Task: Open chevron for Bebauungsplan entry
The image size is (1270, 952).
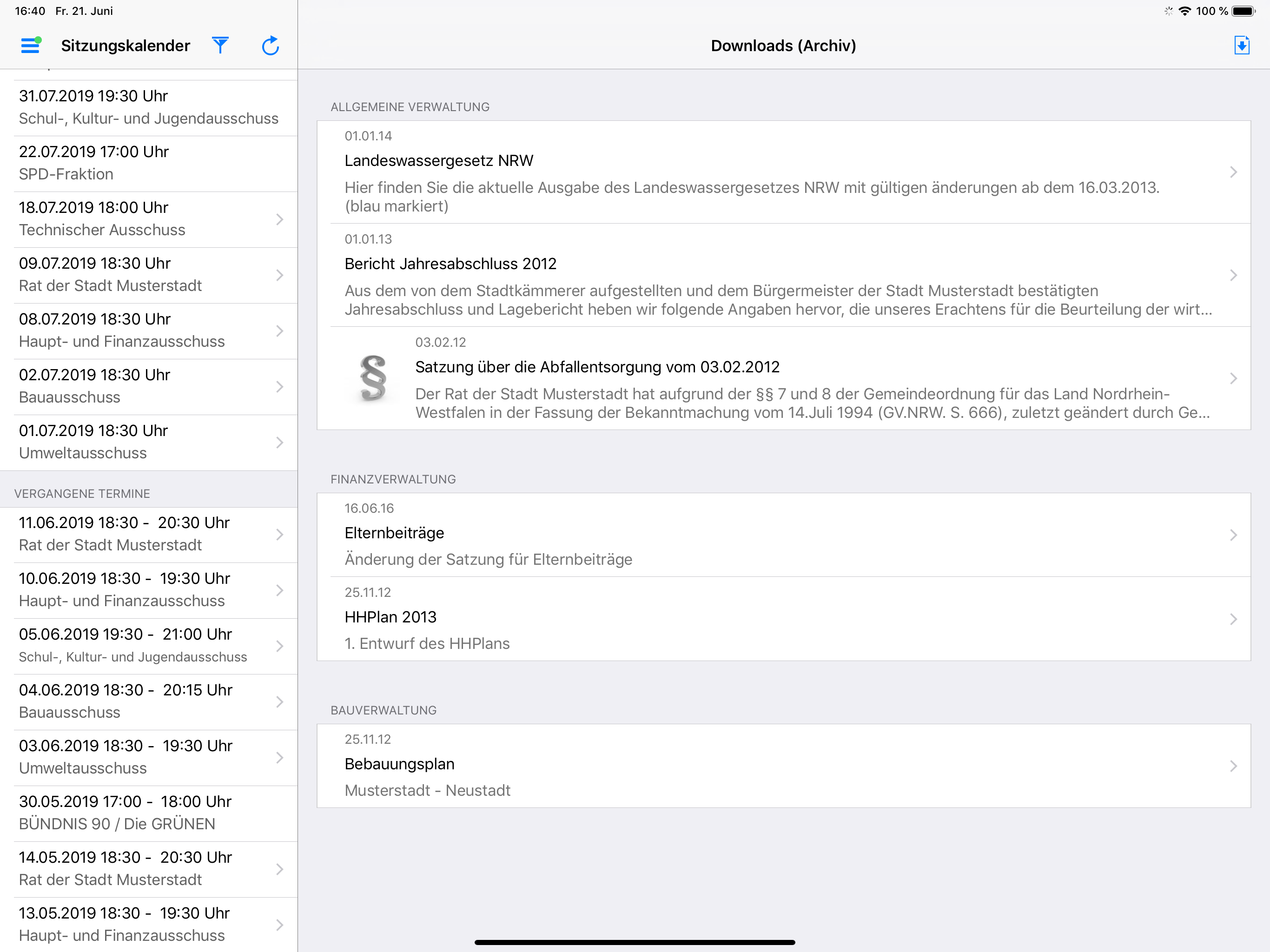Action: (x=1233, y=766)
